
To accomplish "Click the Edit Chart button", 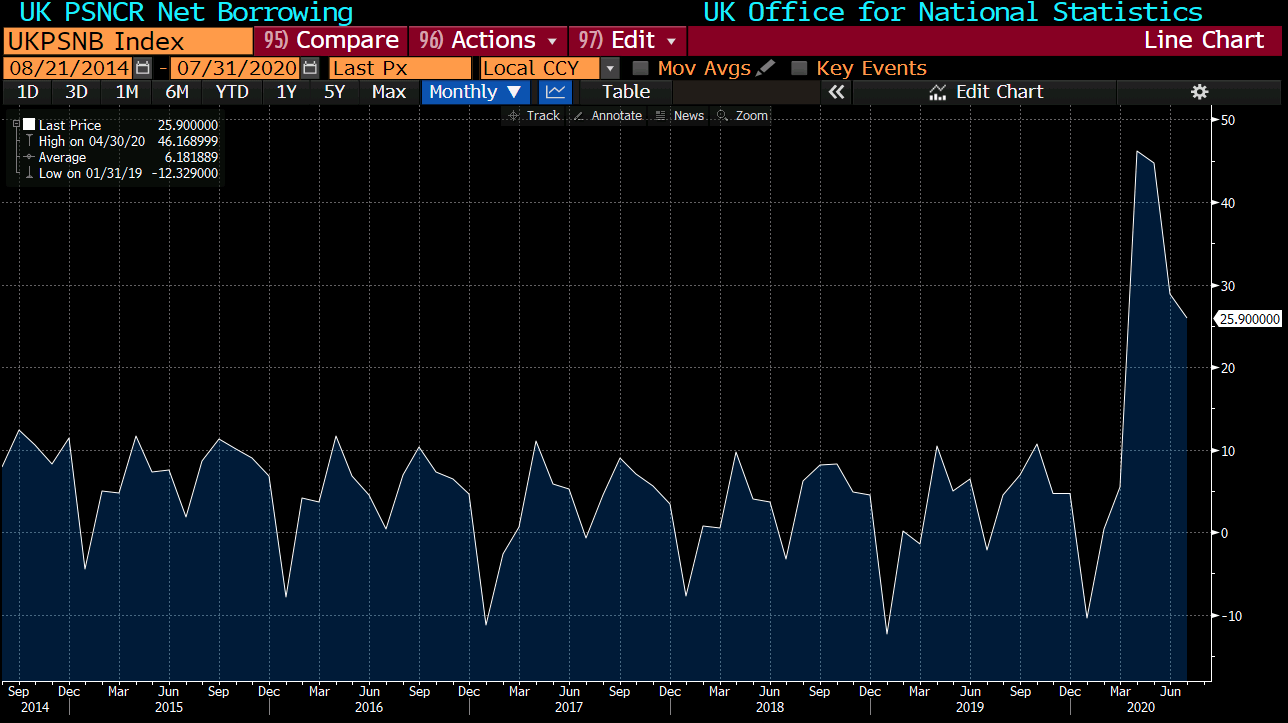I will pos(986,92).
